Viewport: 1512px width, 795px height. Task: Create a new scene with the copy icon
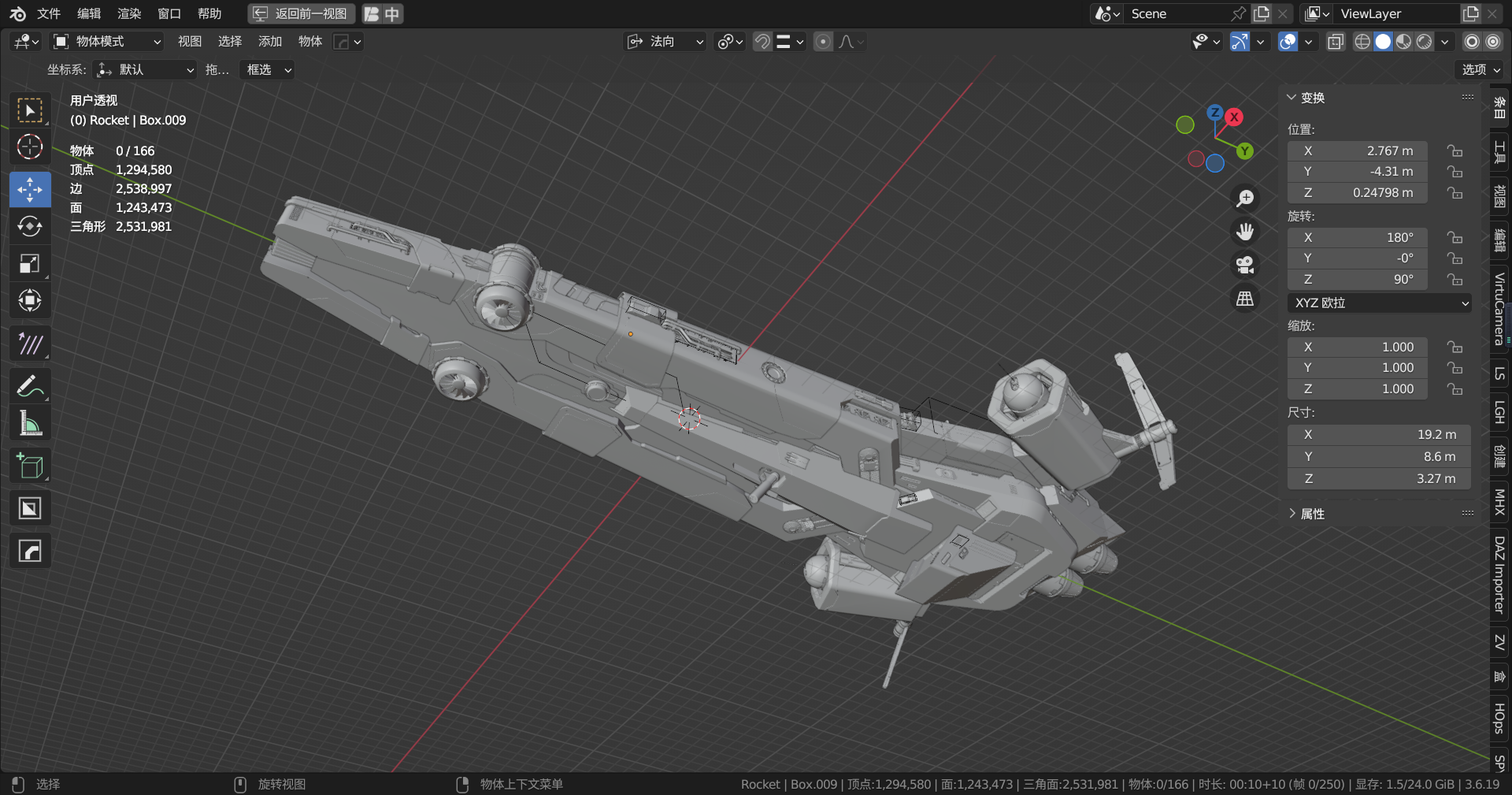click(x=1262, y=13)
